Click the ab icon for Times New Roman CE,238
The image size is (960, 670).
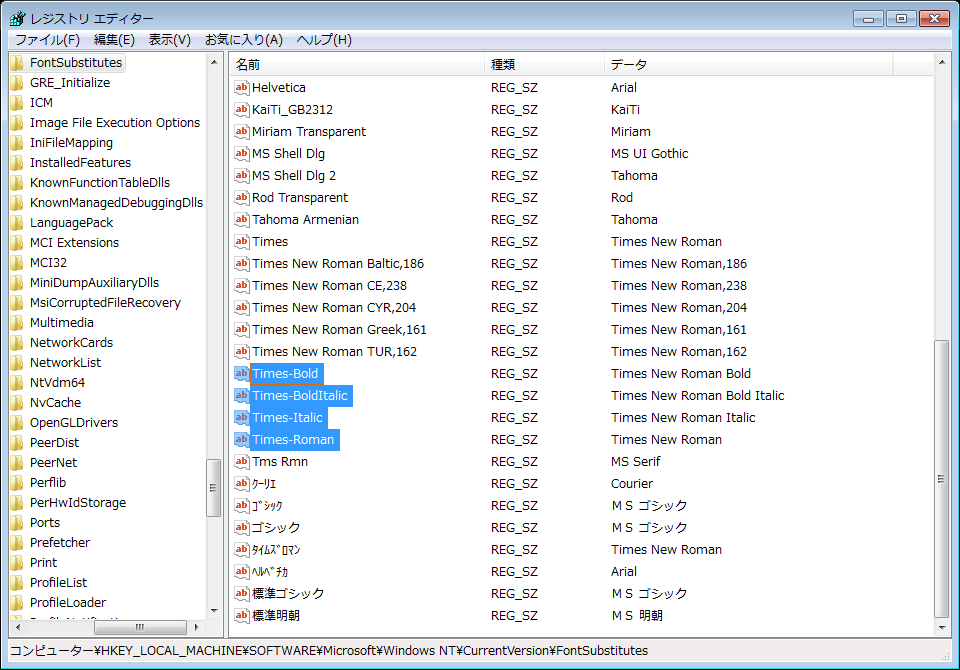242,286
